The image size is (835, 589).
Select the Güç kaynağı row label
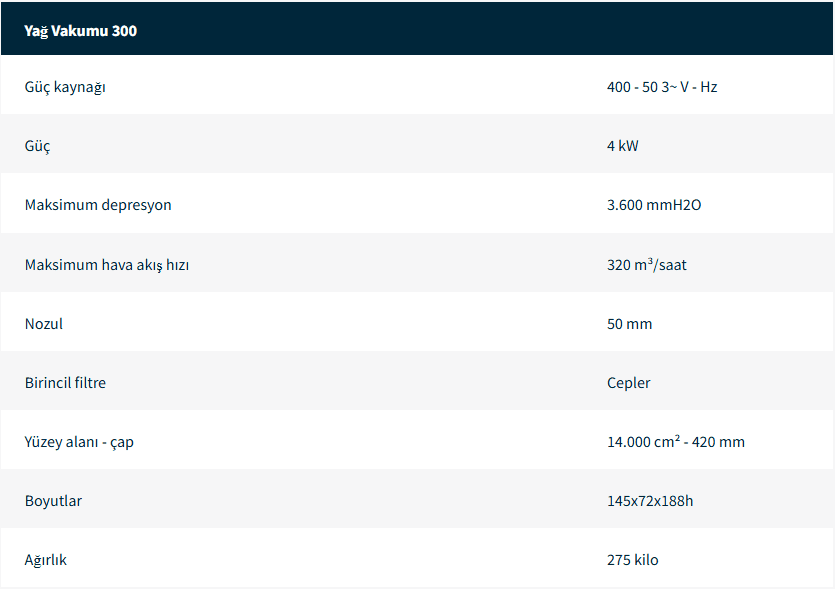tap(65, 87)
